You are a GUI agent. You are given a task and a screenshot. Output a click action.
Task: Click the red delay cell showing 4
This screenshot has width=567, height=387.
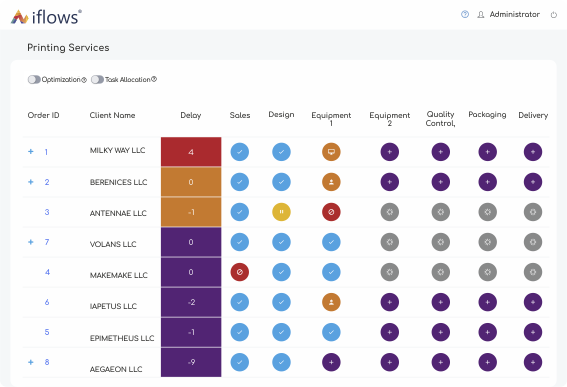click(191, 152)
